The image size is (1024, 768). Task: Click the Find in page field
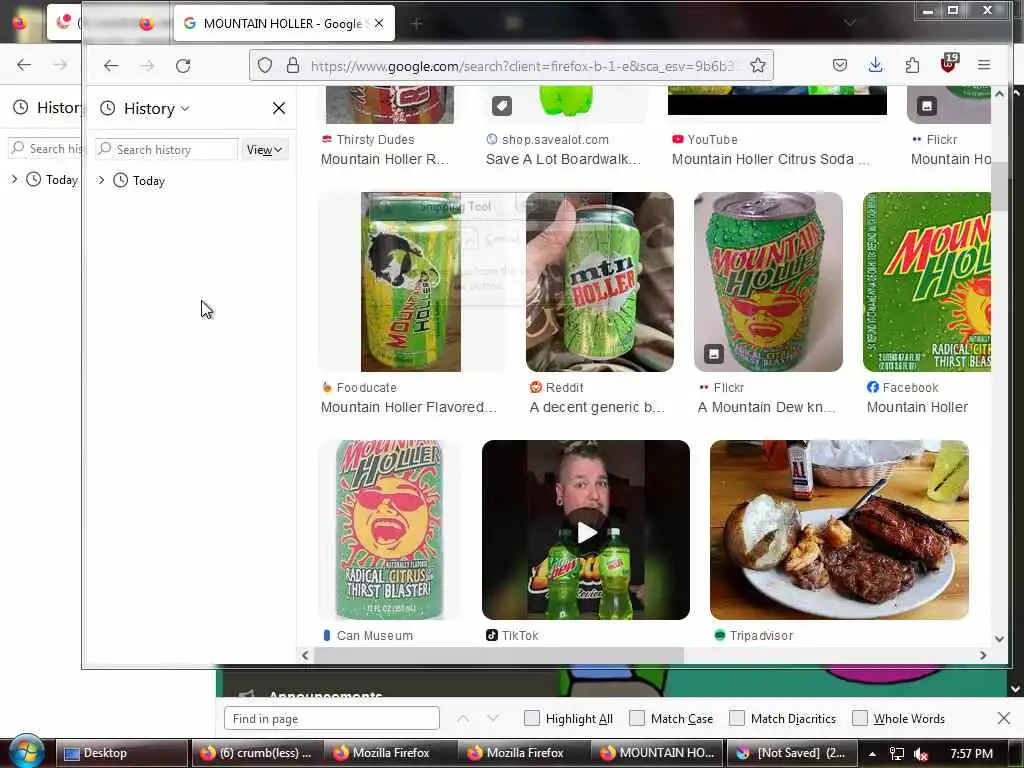(332, 718)
